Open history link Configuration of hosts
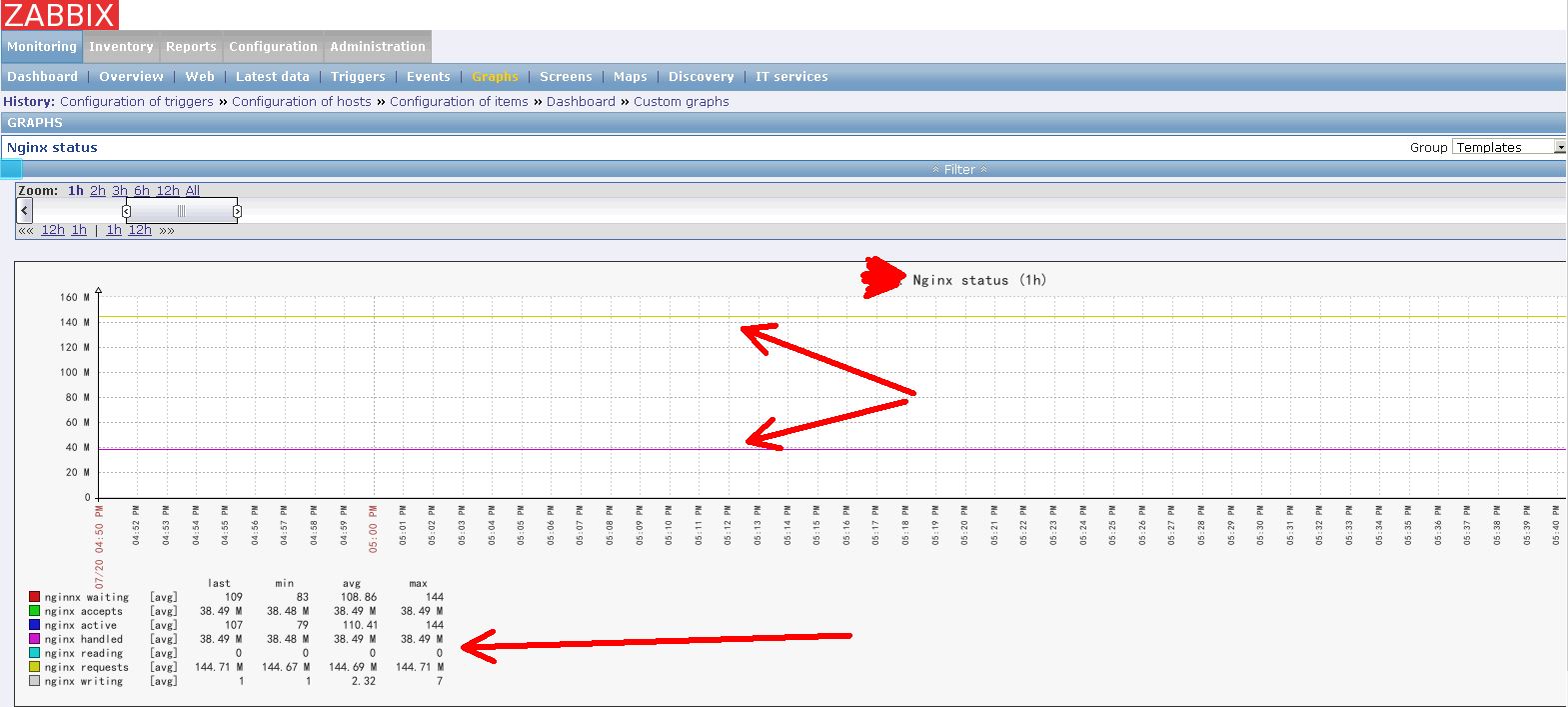 [302, 101]
